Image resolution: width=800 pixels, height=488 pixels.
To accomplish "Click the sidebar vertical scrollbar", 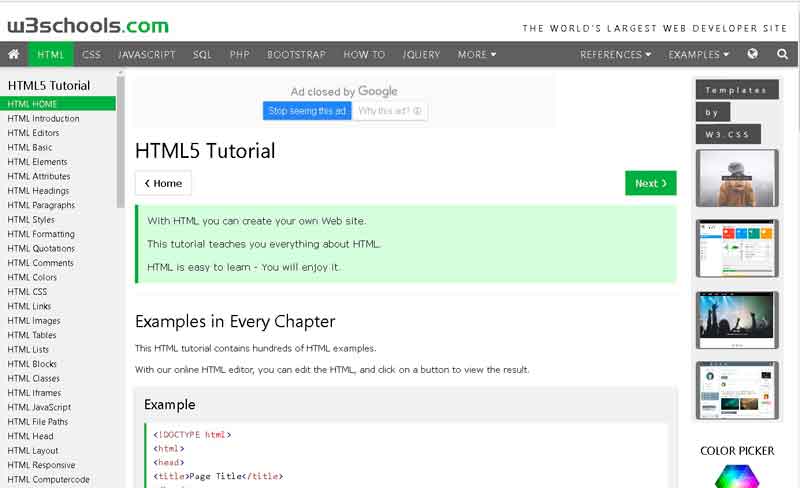I will tap(120, 141).
